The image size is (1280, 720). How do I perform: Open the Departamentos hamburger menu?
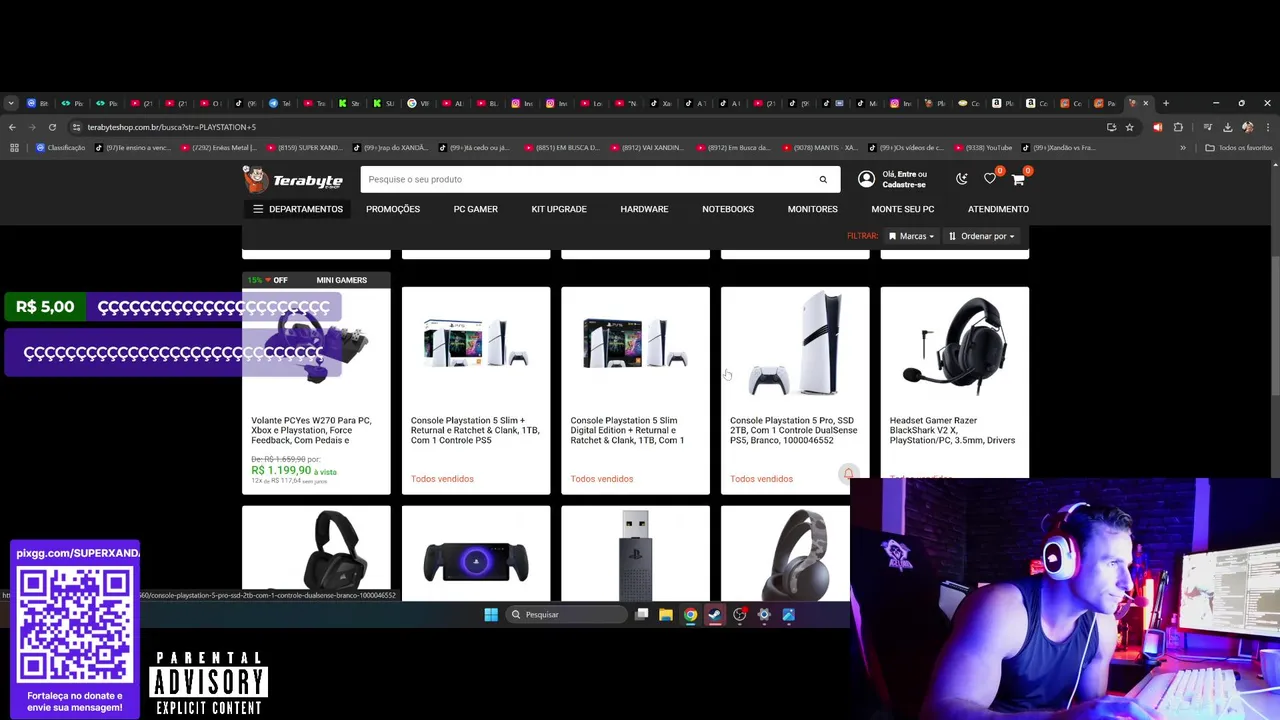[x=297, y=209]
